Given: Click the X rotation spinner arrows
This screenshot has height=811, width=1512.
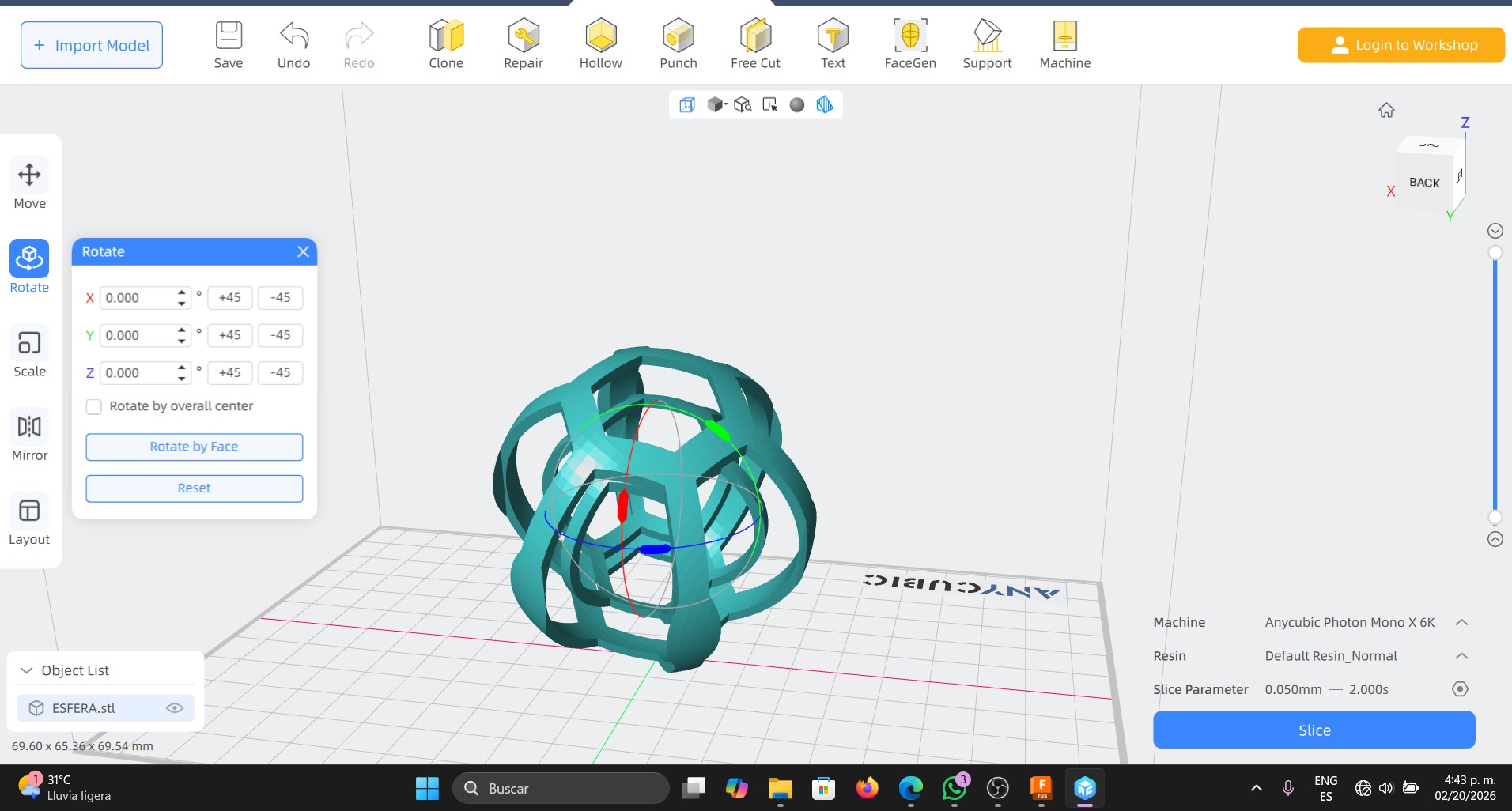Looking at the screenshot, I should tap(182, 298).
